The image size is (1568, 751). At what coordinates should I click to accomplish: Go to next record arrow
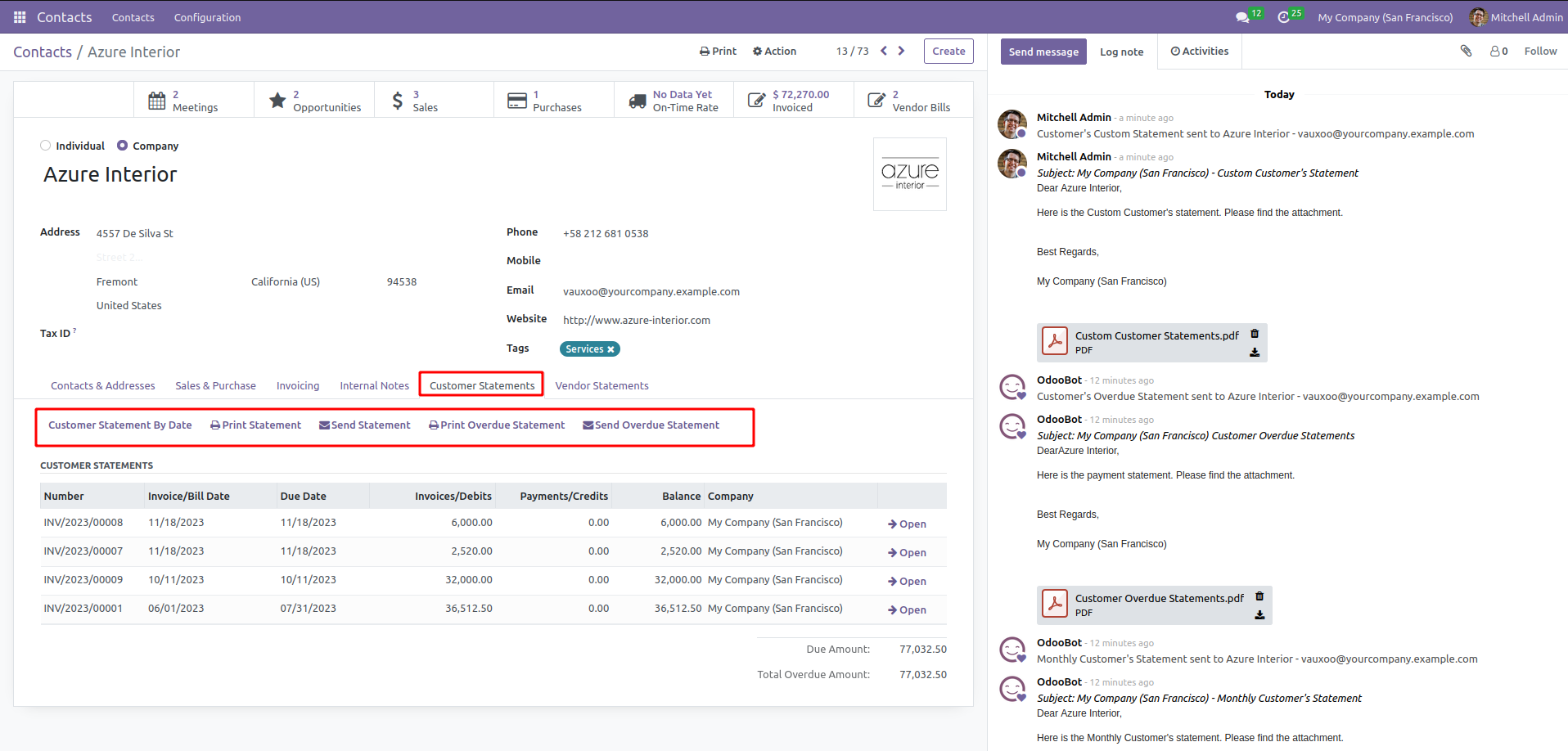(x=902, y=51)
